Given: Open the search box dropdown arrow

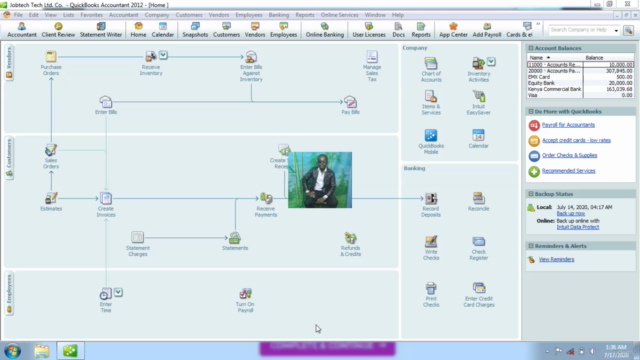Looking at the screenshot, I should point(616,30).
